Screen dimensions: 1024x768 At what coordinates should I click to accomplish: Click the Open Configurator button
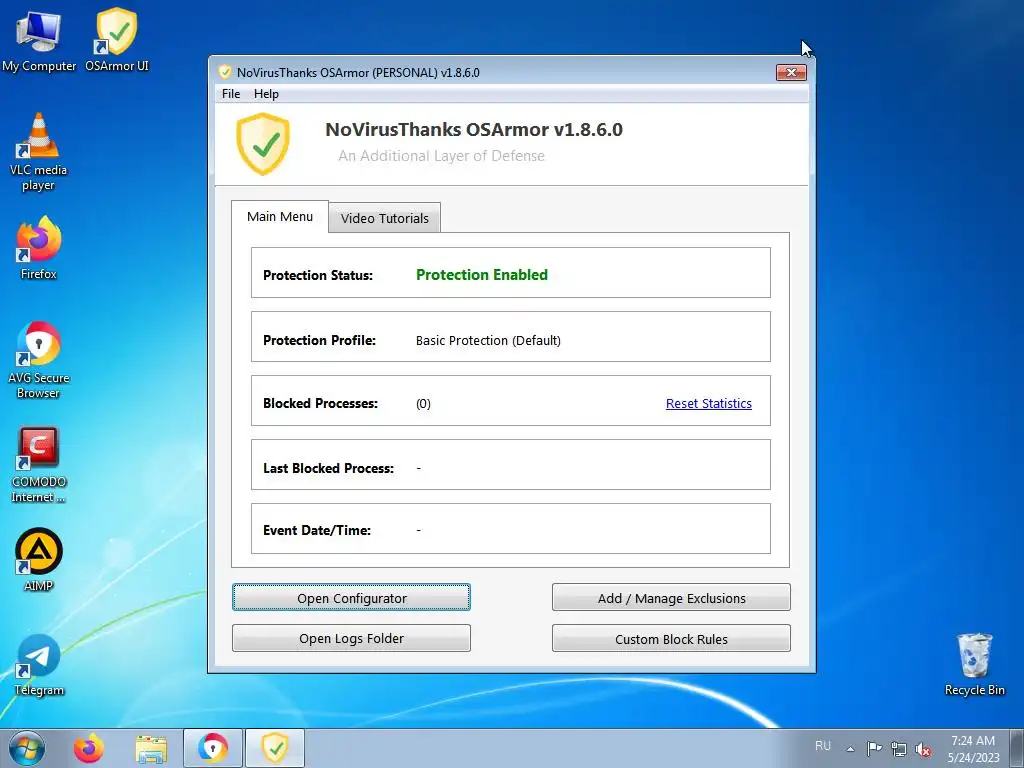tap(351, 598)
